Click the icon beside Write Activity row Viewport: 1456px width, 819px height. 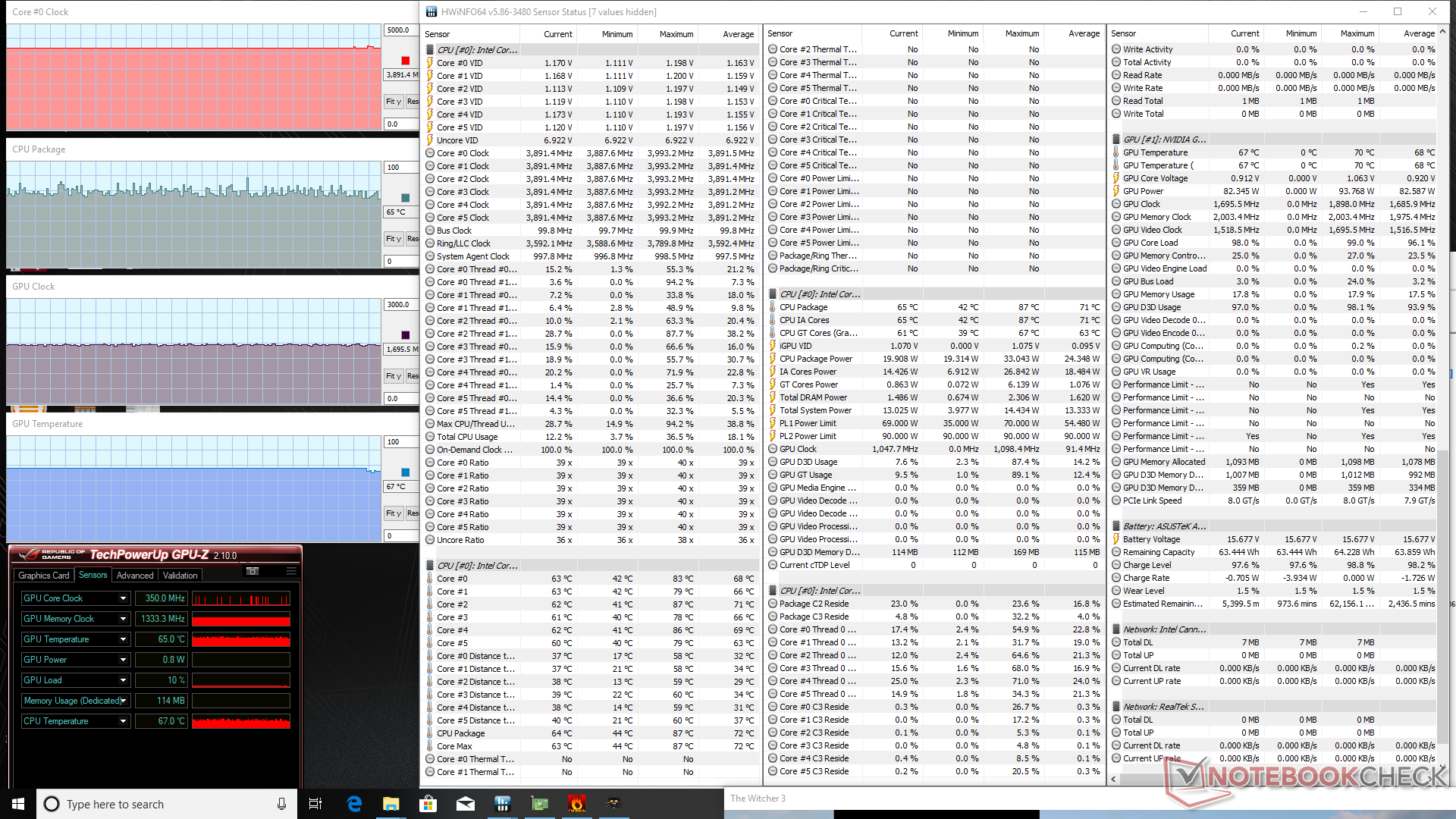point(1116,49)
